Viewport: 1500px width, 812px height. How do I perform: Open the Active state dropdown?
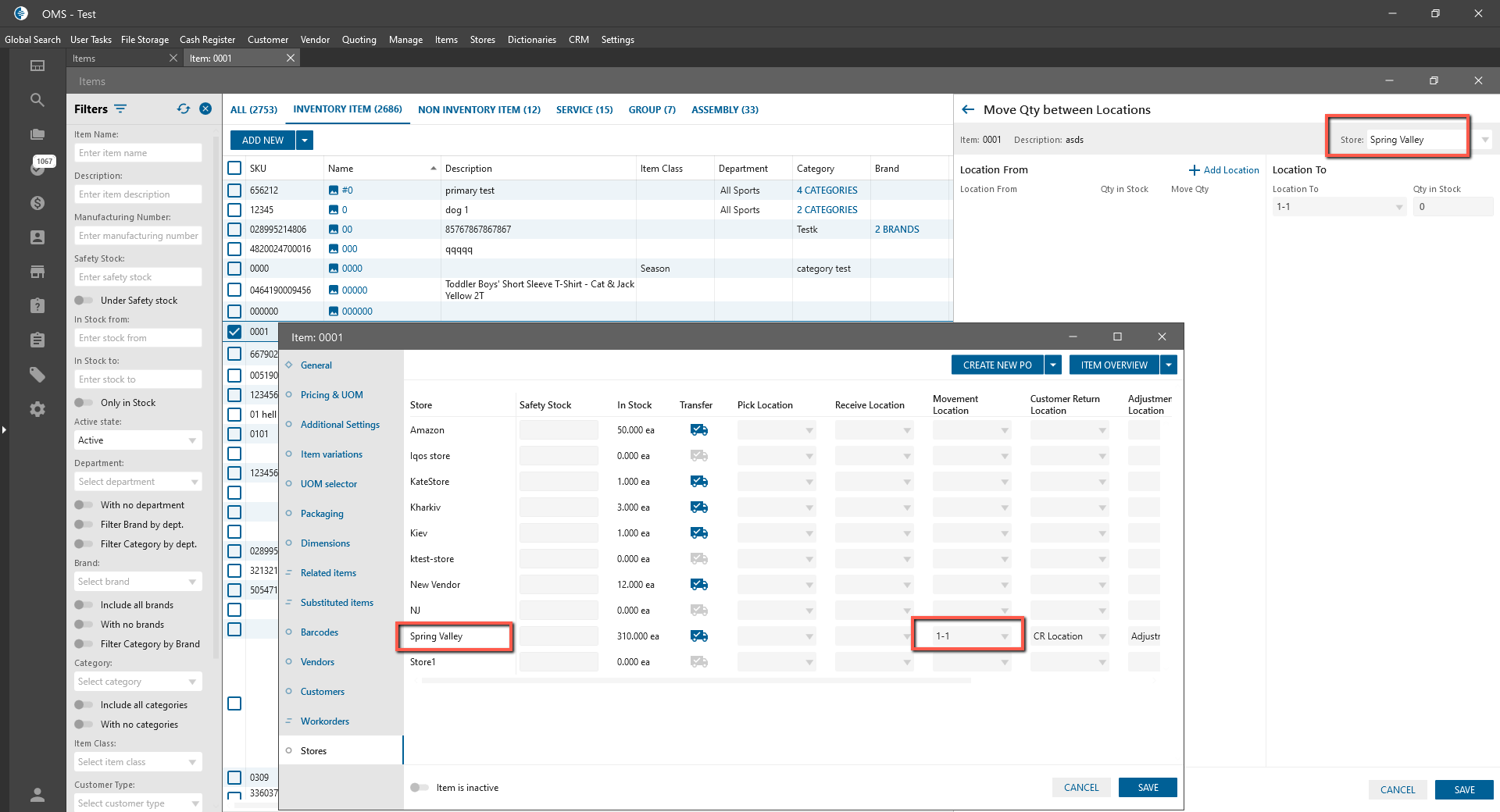pos(137,440)
